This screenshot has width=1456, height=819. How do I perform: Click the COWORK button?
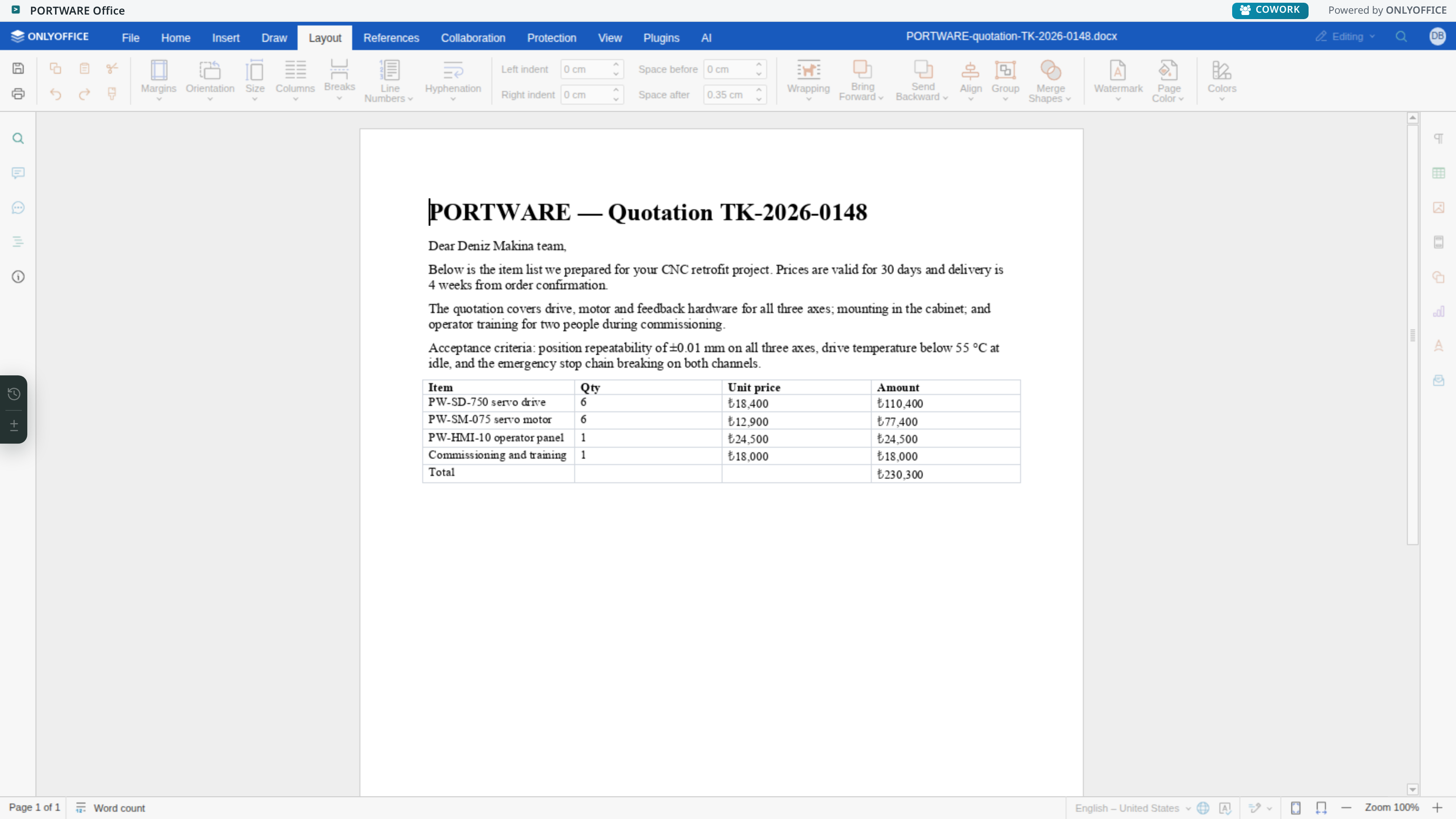tap(1269, 10)
